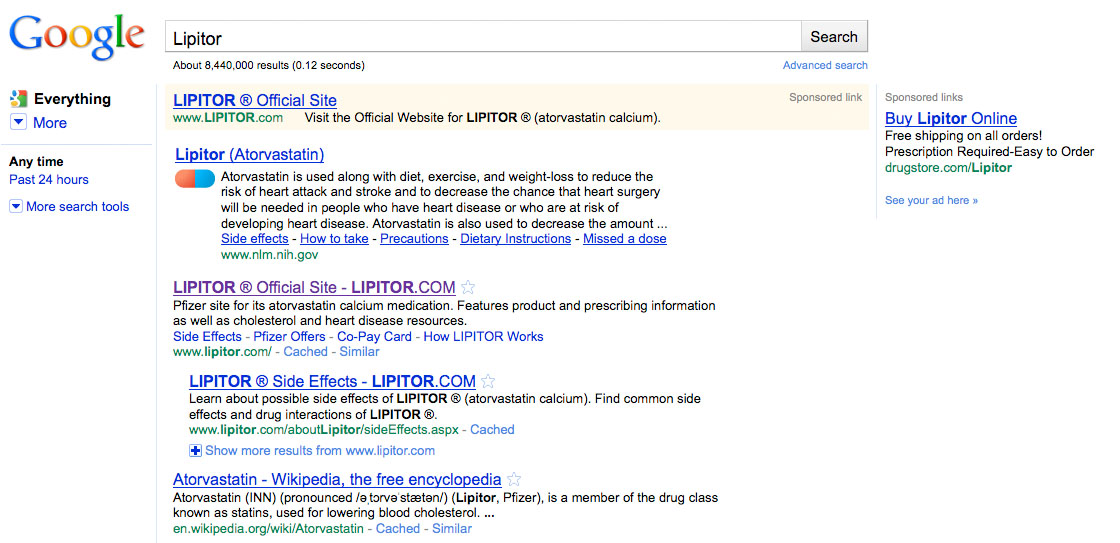Star the LIPITOR Side Effects result

[x=488, y=381]
